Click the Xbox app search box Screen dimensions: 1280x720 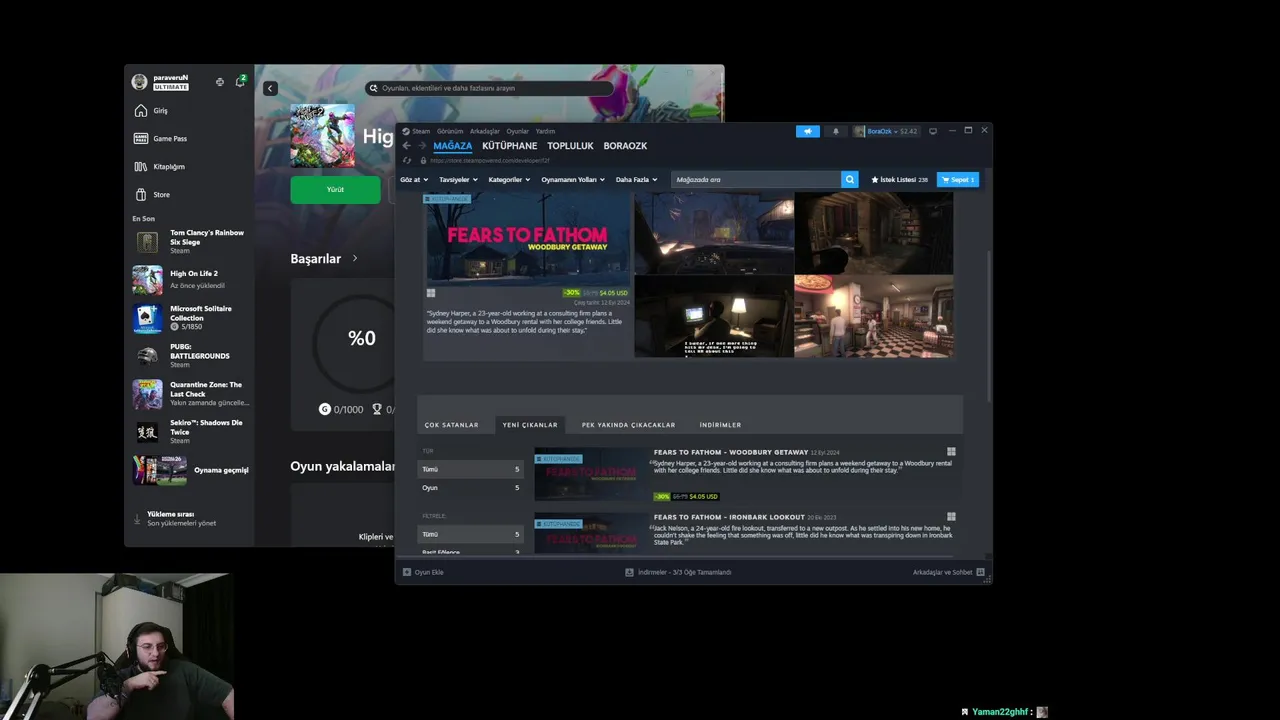[490, 88]
